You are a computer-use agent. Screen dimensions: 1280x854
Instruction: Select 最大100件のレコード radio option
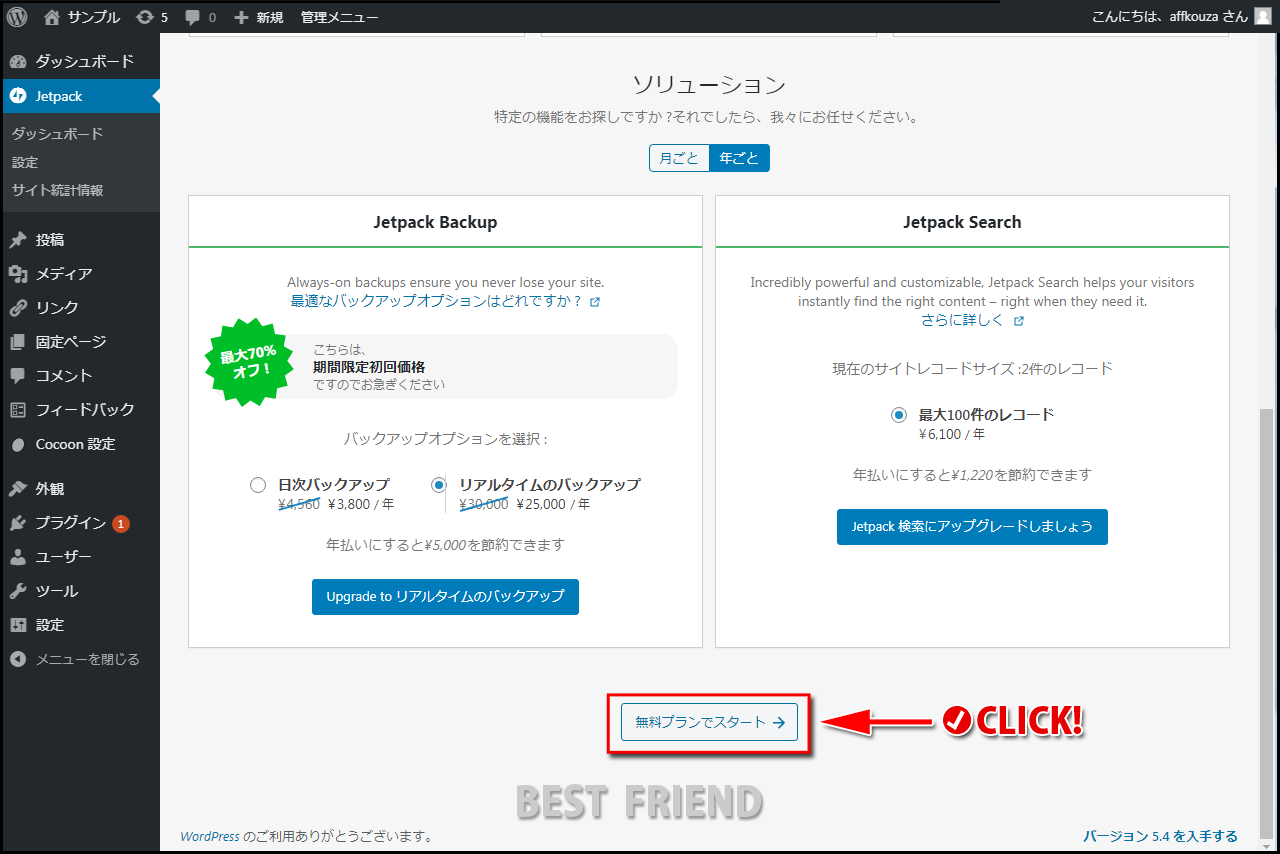899,415
